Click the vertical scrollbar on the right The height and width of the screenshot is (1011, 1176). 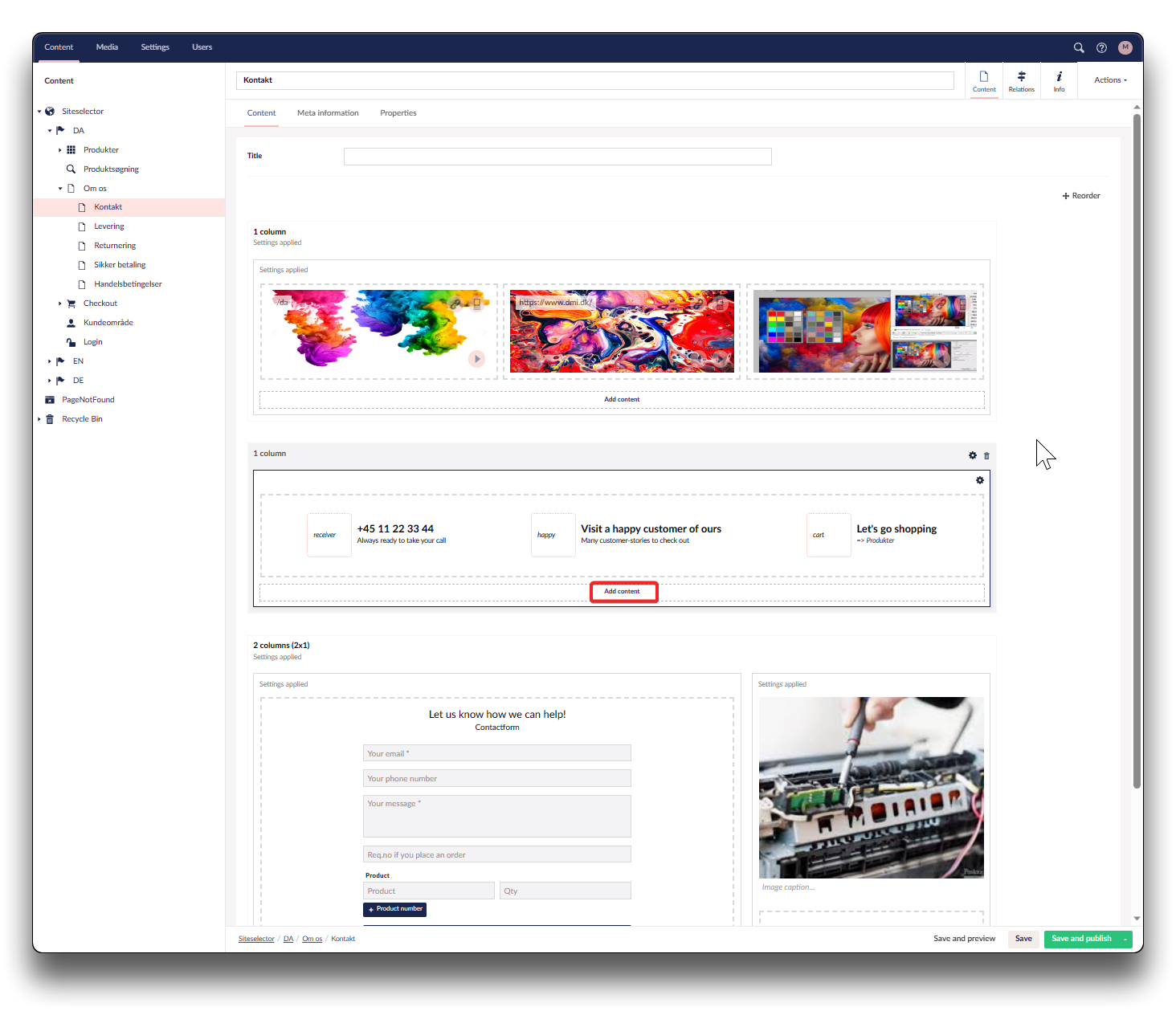(x=1137, y=450)
